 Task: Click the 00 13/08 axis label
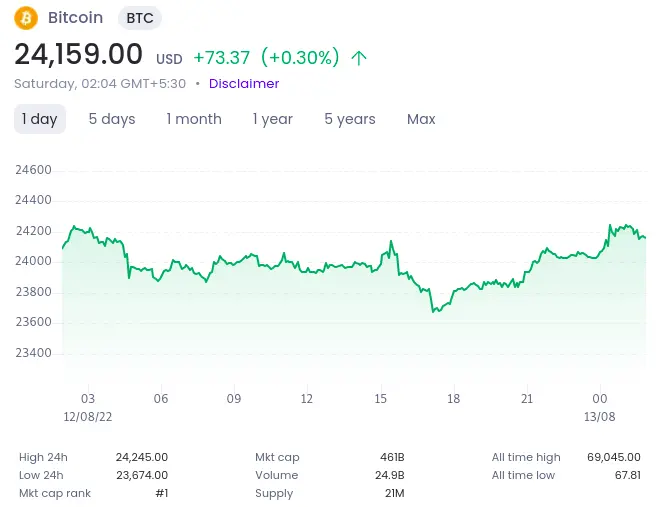click(x=599, y=407)
